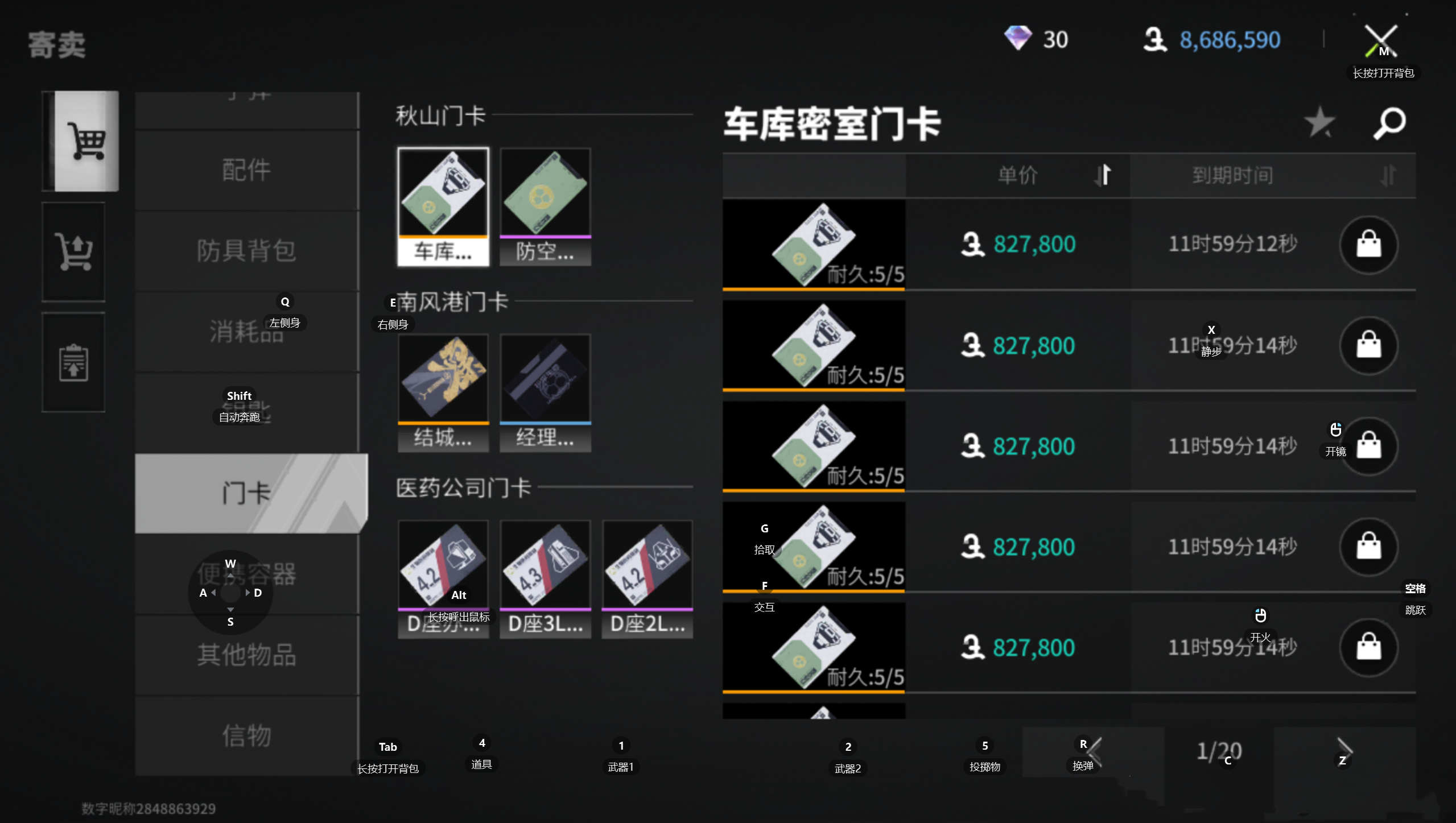Open the 信物 category
The image size is (1456, 823).
coord(246,735)
